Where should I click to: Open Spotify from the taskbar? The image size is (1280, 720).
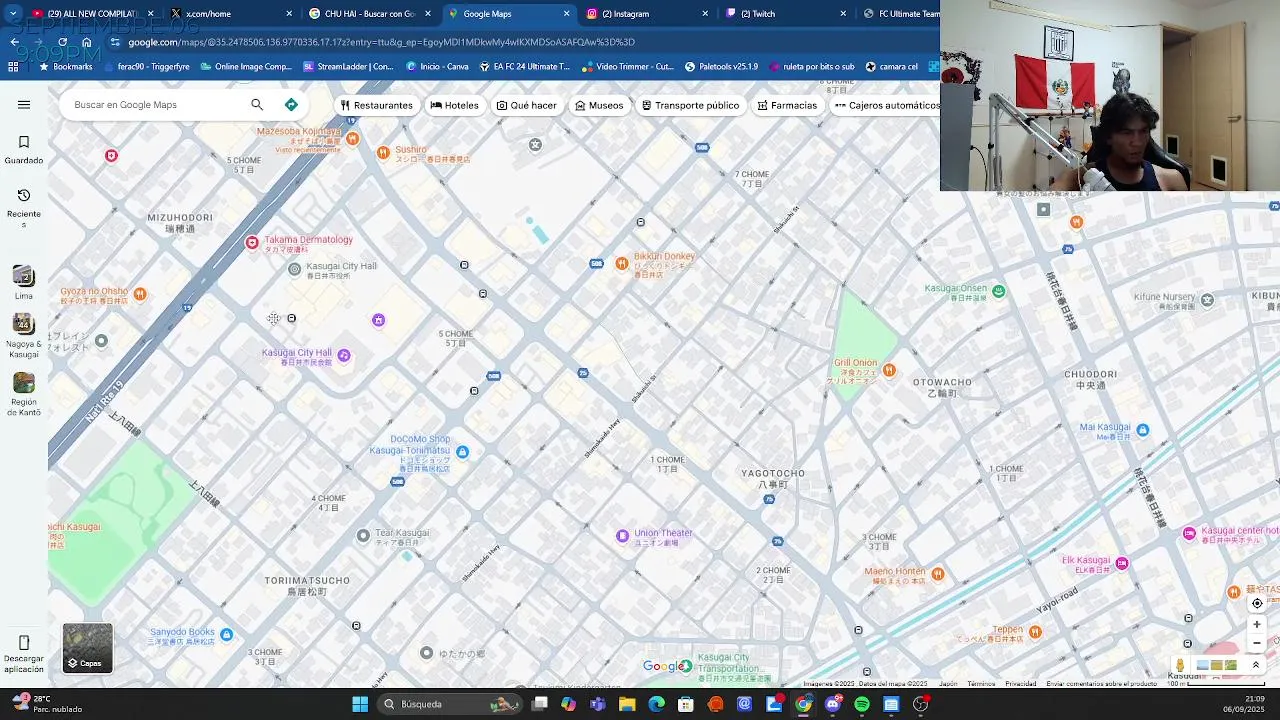click(862, 704)
